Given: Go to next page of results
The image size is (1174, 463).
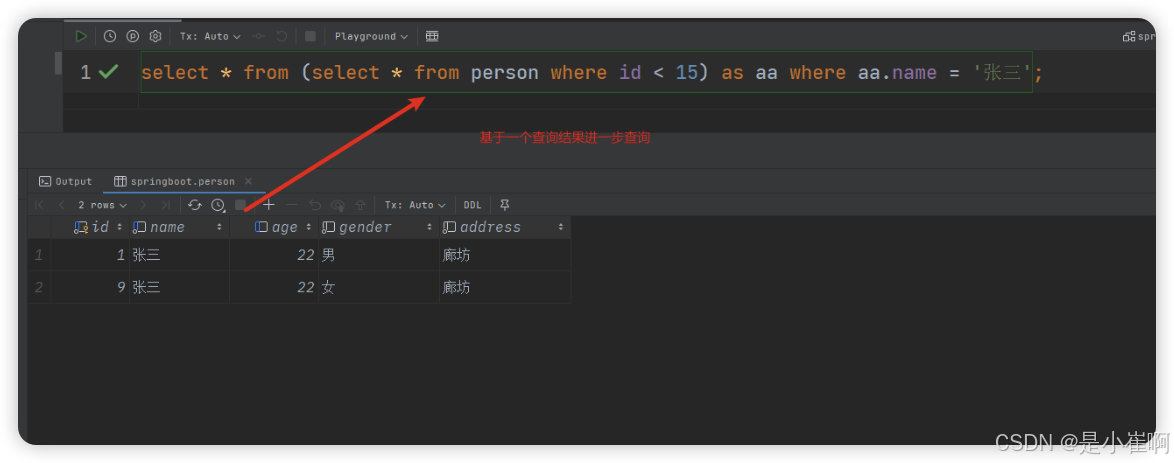Looking at the screenshot, I should point(144,205).
